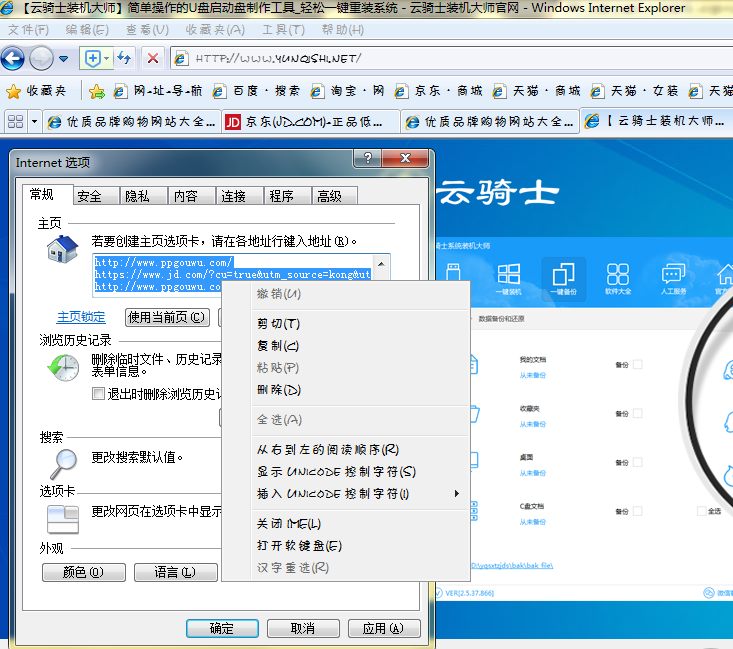Click the homepage list scroll up arrow
Image resolution: width=733 pixels, height=649 pixels.
pos(381,264)
